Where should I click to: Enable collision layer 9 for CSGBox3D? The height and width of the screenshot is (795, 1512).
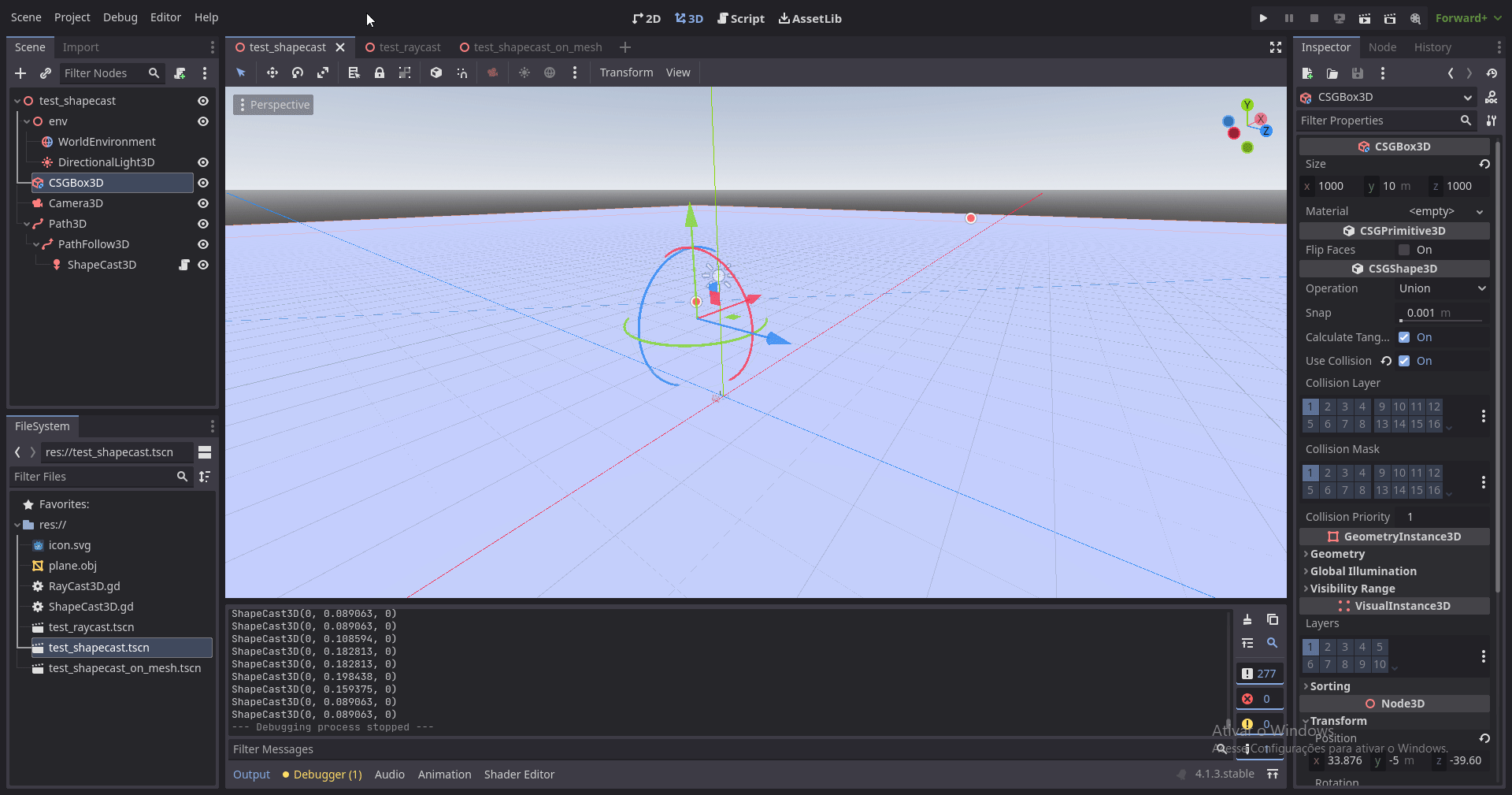(1380, 407)
